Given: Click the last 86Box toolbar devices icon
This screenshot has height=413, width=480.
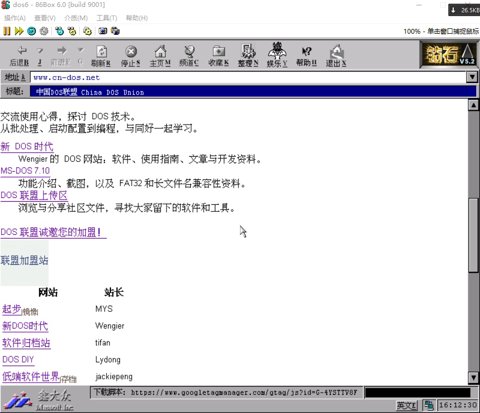Looking at the screenshot, I should tap(115, 31).
